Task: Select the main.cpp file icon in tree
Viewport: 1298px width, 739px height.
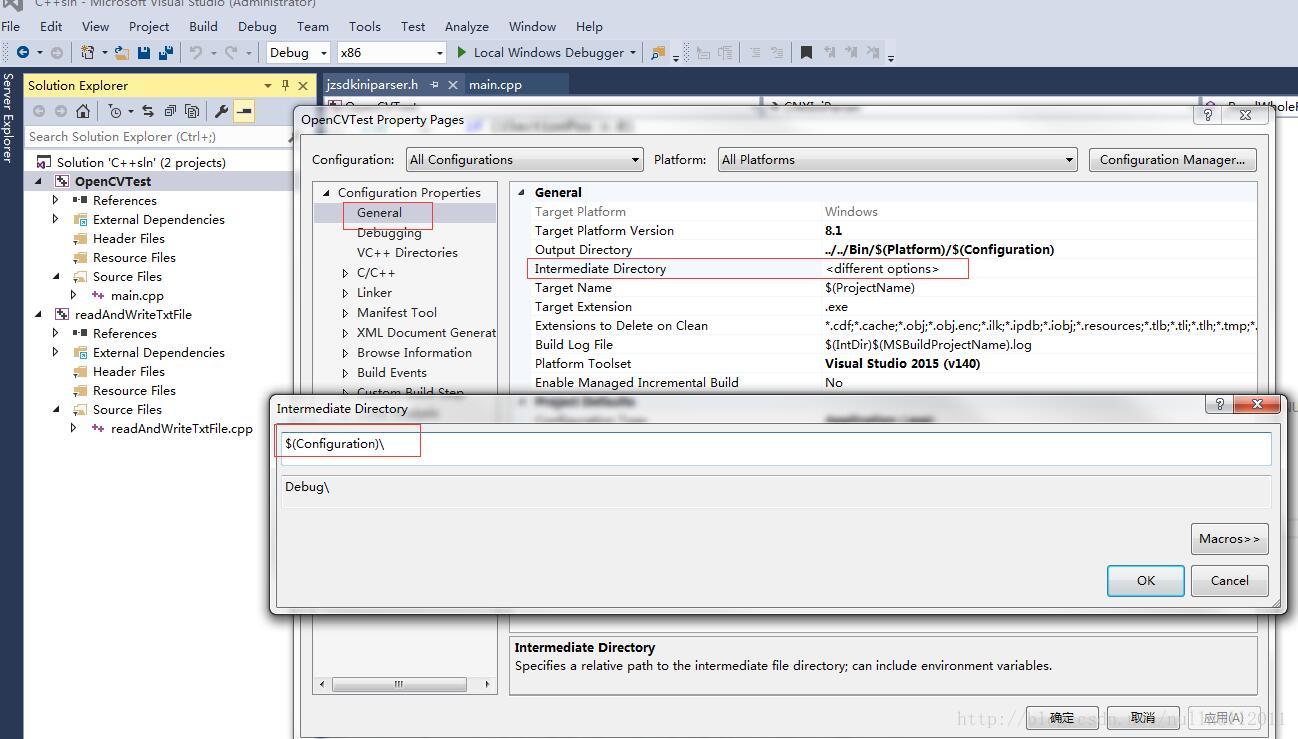Action: click(x=98, y=296)
